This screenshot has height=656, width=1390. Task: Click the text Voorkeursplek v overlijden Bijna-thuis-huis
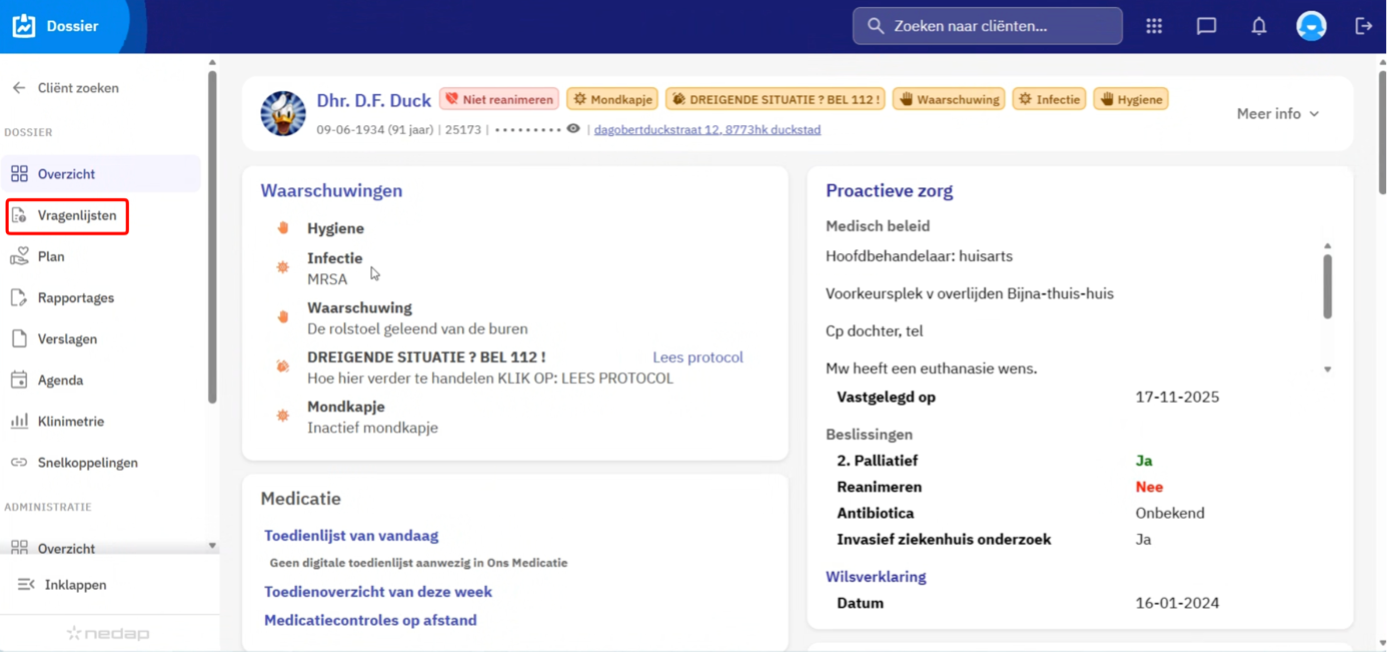coord(970,294)
